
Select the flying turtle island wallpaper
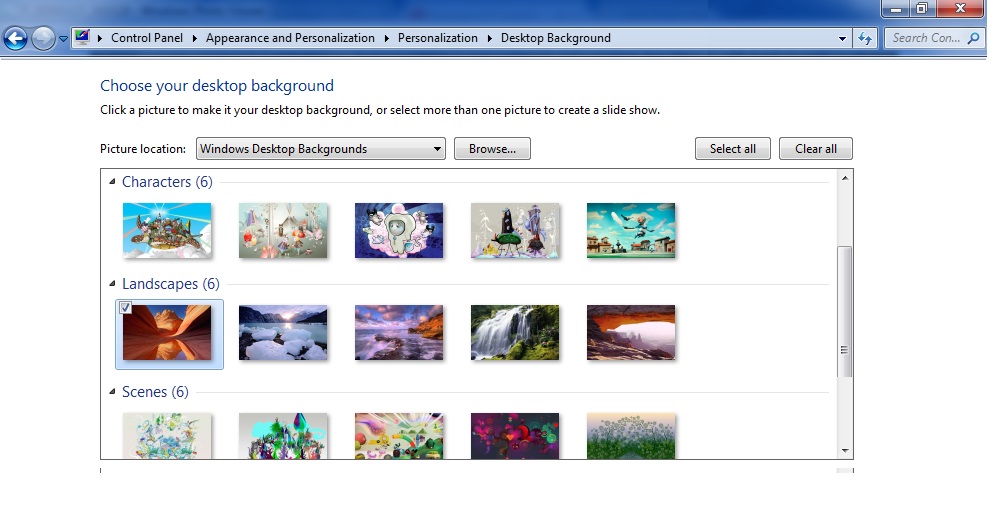(167, 230)
